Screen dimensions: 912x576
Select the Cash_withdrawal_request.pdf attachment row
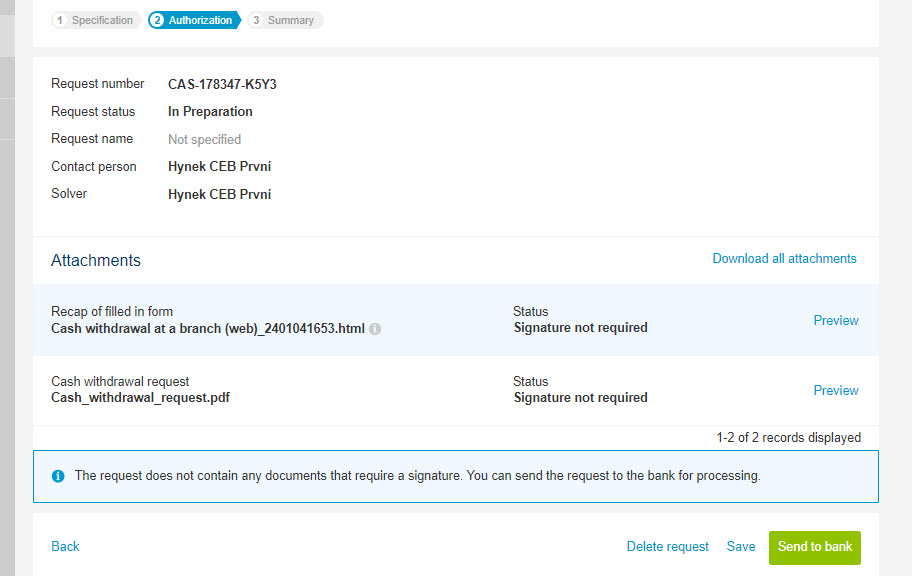(456, 390)
